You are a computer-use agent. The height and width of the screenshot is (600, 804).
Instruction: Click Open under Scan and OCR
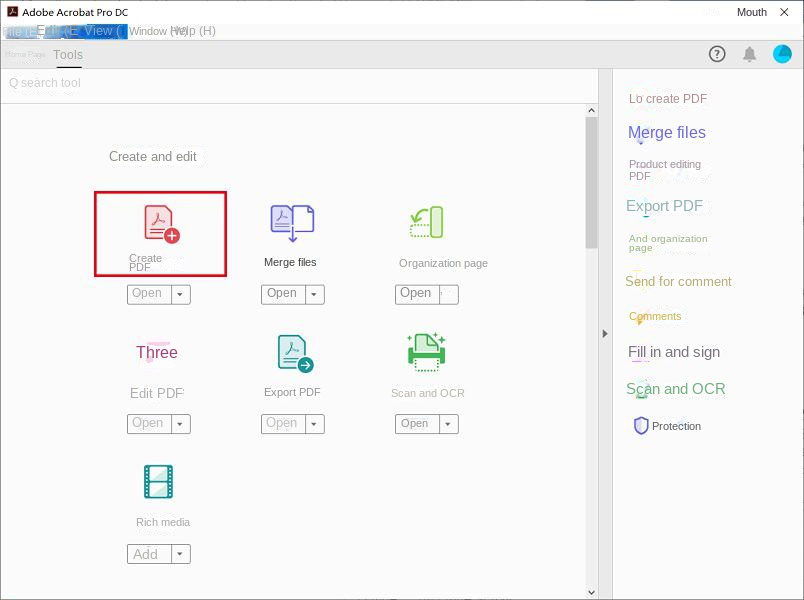click(x=417, y=424)
